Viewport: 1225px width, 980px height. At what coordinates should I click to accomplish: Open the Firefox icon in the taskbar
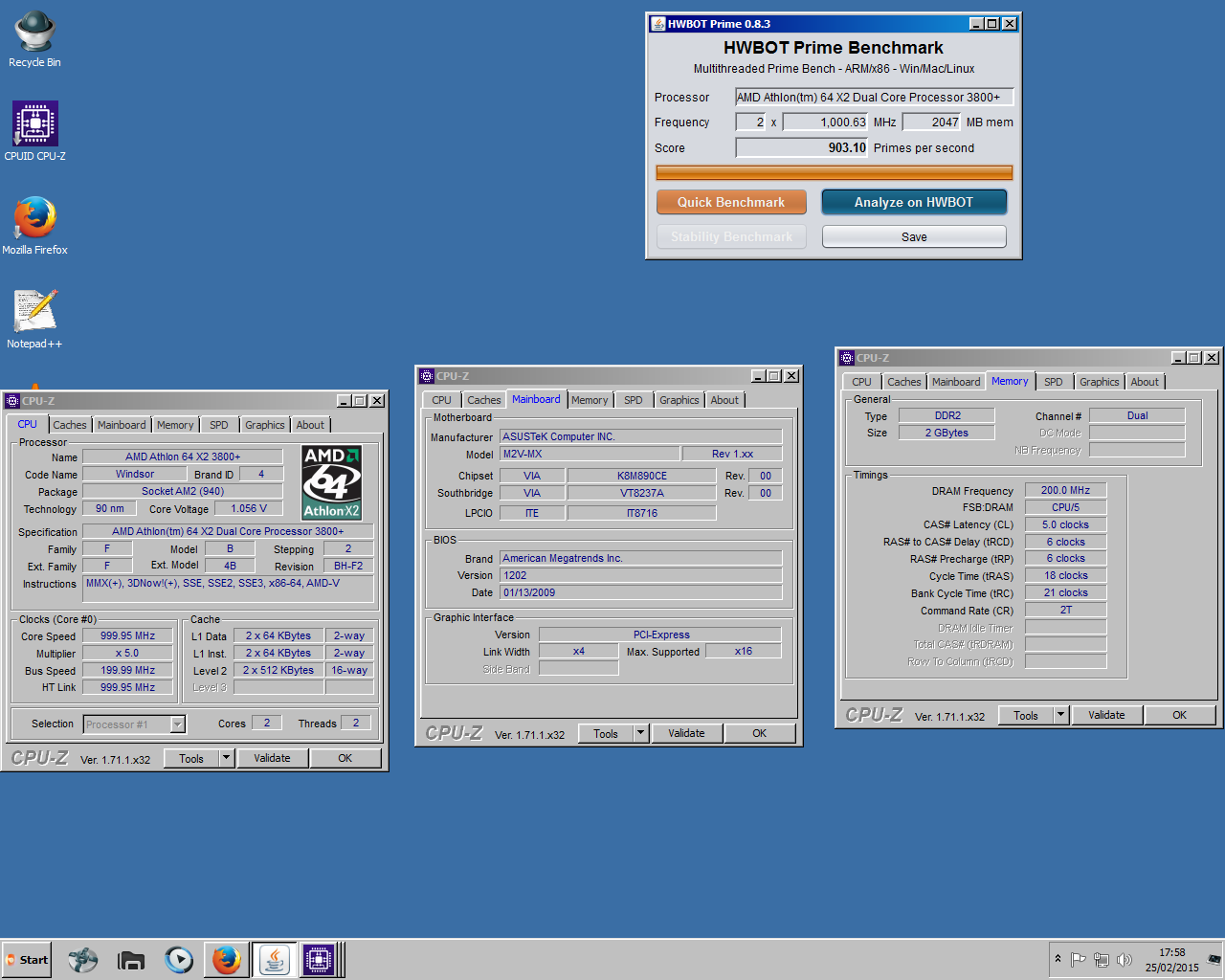pyautogui.click(x=227, y=960)
